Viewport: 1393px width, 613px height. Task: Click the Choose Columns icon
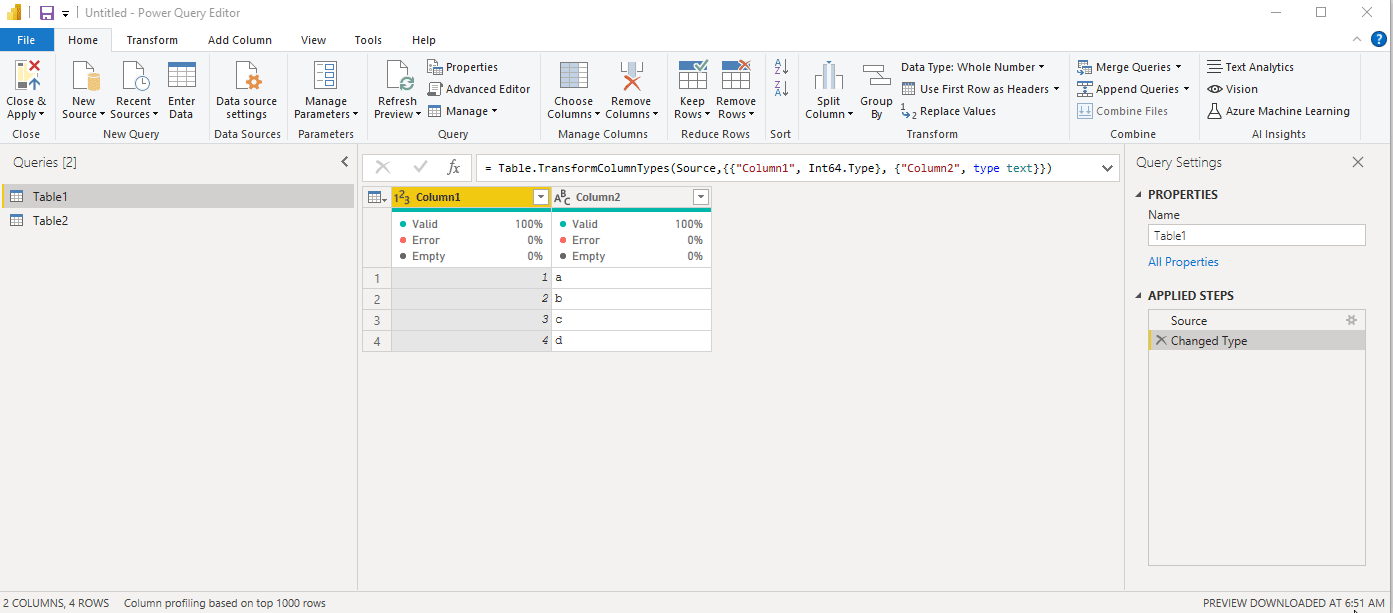pyautogui.click(x=573, y=76)
